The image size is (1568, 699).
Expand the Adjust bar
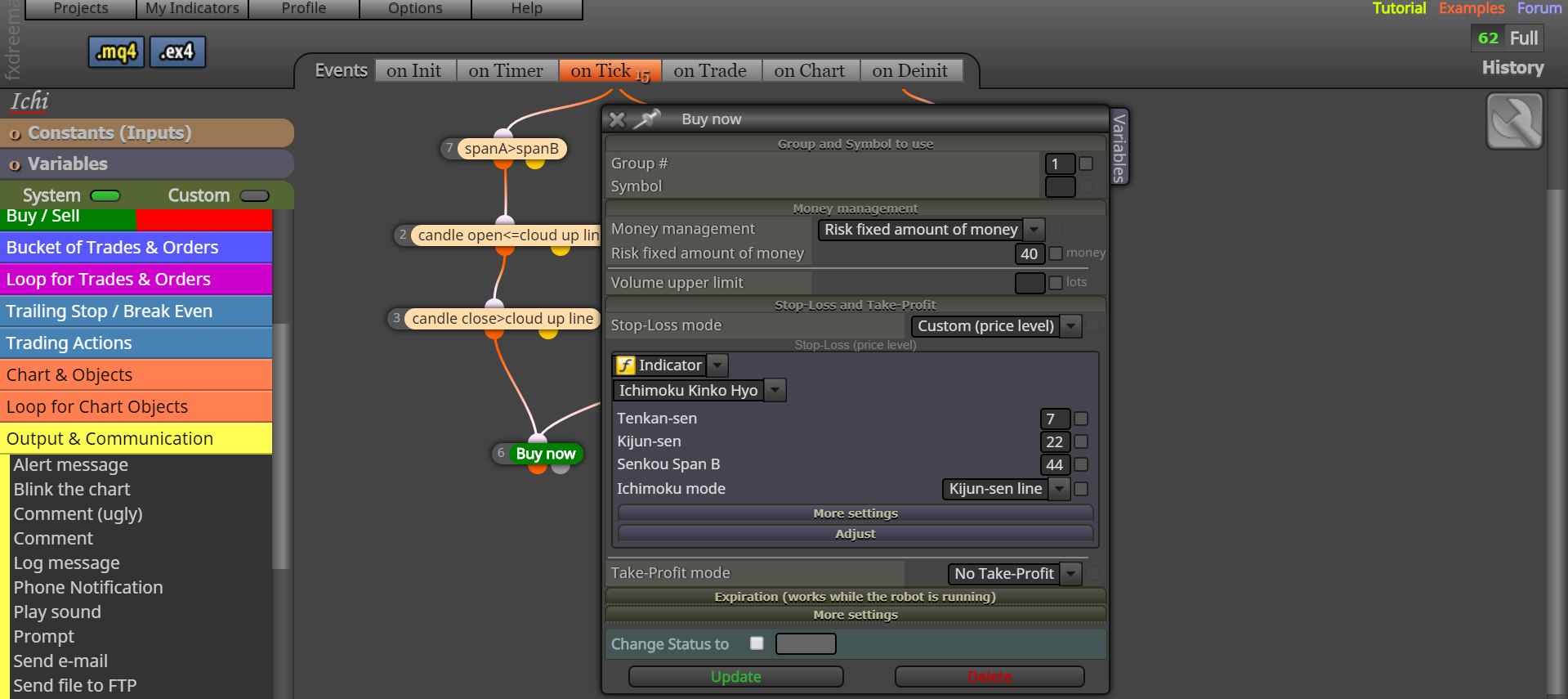click(855, 534)
